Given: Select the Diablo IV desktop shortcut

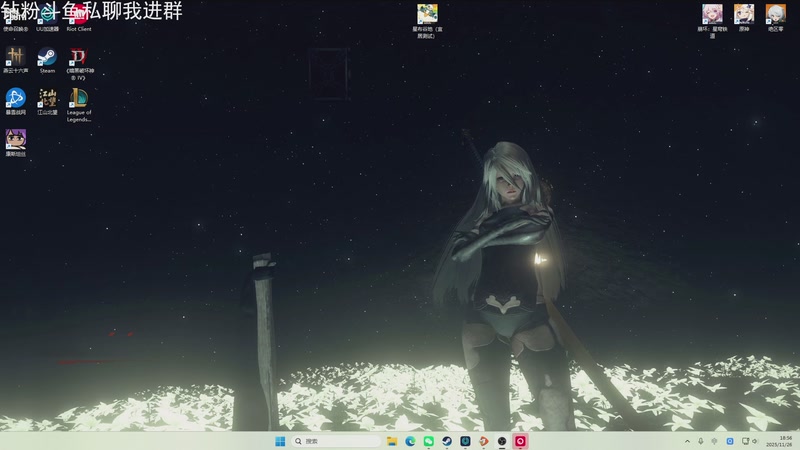Looking at the screenshot, I should click(79, 63).
